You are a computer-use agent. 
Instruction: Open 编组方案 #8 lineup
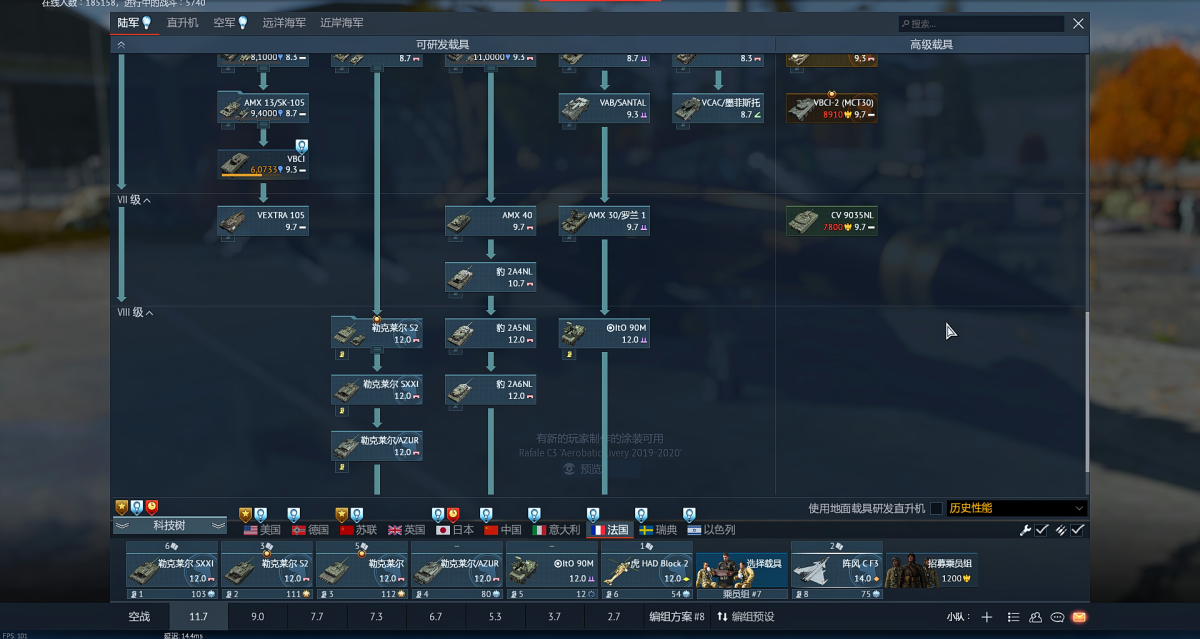click(677, 617)
